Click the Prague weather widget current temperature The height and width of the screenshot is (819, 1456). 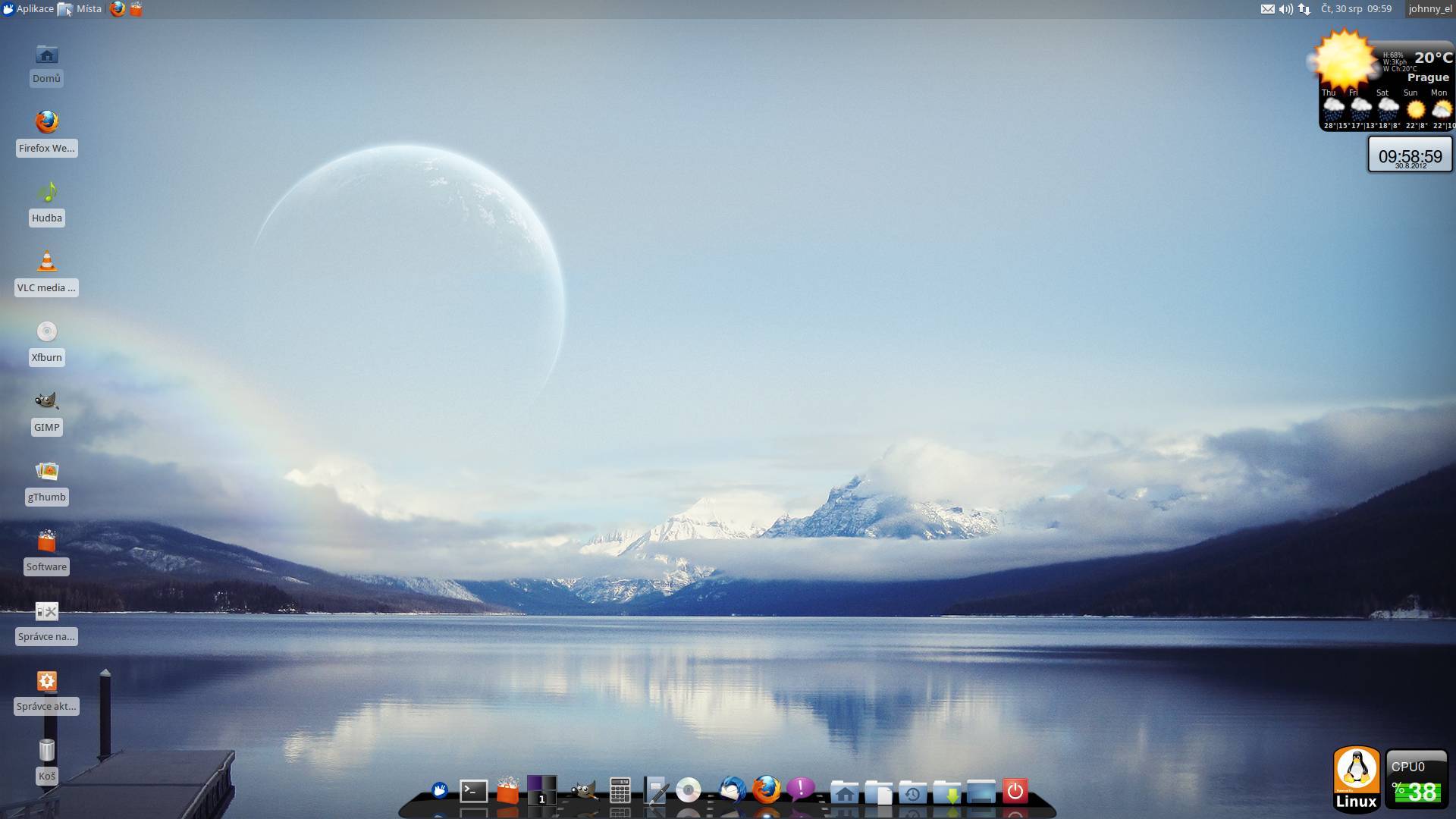tap(1433, 58)
